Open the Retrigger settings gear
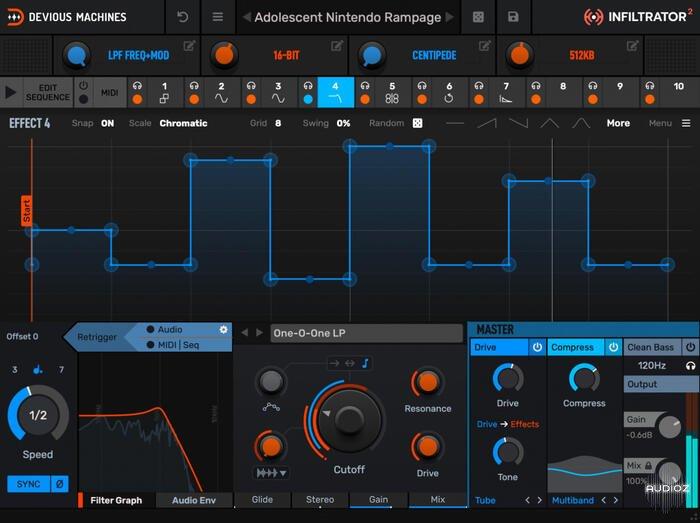The image size is (700, 523). coord(223,329)
